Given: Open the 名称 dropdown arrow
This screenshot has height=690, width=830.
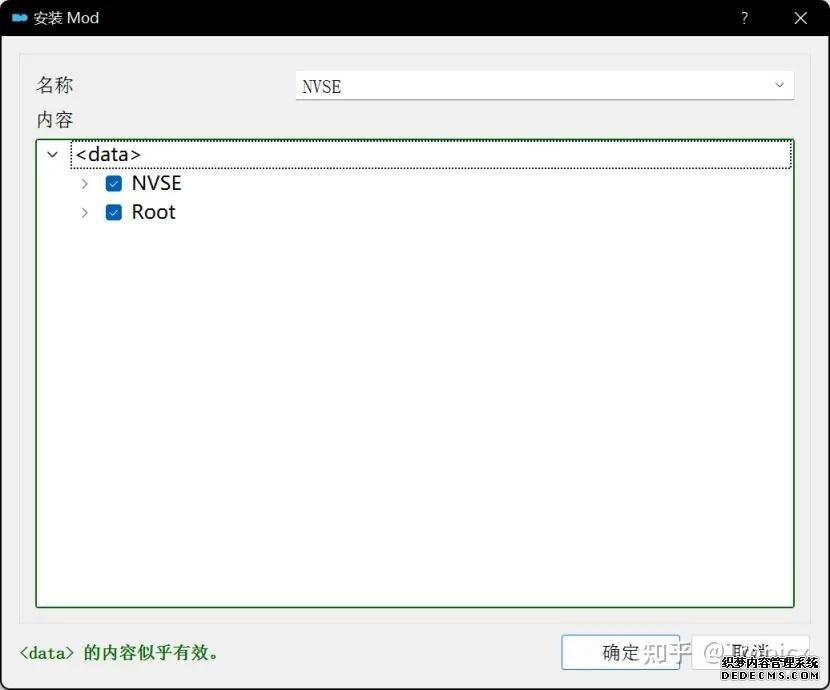Looking at the screenshot, I should [x=780, y=86].
